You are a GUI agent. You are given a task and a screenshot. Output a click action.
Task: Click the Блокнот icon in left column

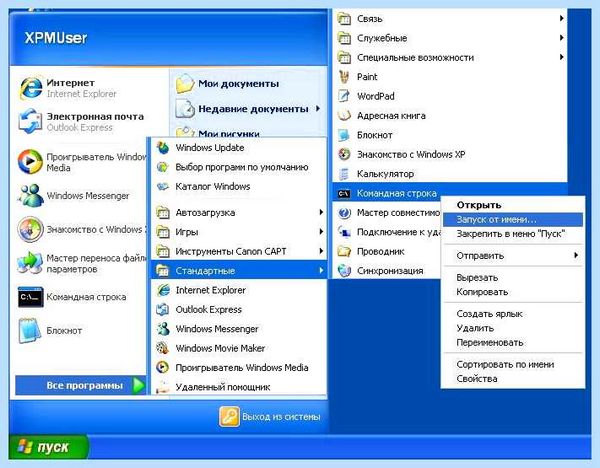[31, 331]
